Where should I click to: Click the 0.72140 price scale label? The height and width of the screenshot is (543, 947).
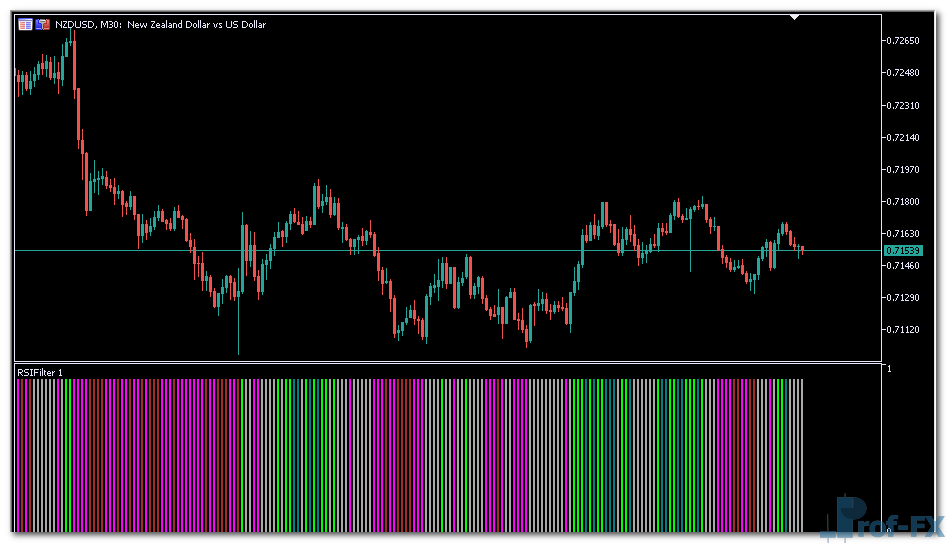[x=904, y=137]
